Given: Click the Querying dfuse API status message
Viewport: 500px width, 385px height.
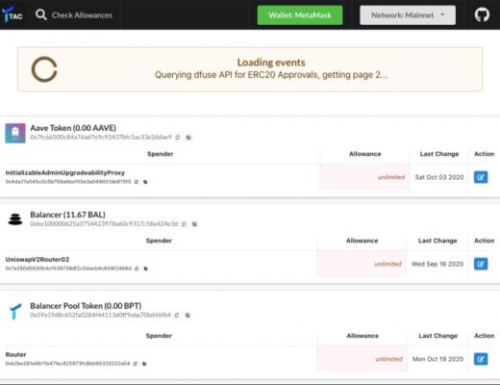Looking at the screenshot, I should pyautogui.click(x=271, y=75).
